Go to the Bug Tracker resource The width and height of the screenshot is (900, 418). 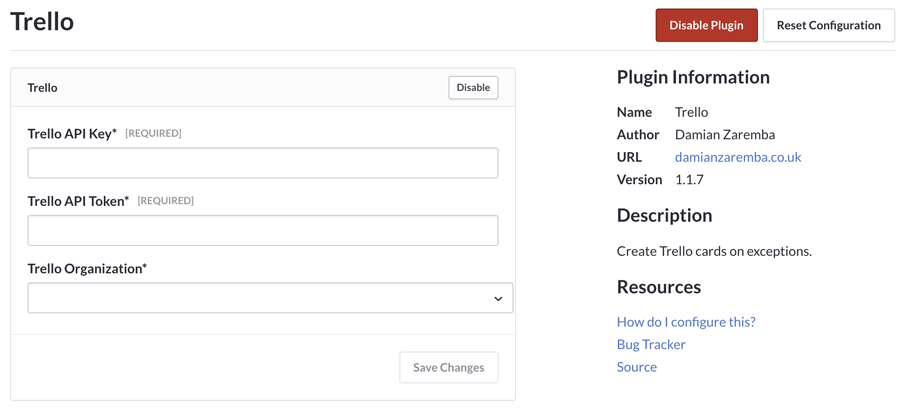651,344
